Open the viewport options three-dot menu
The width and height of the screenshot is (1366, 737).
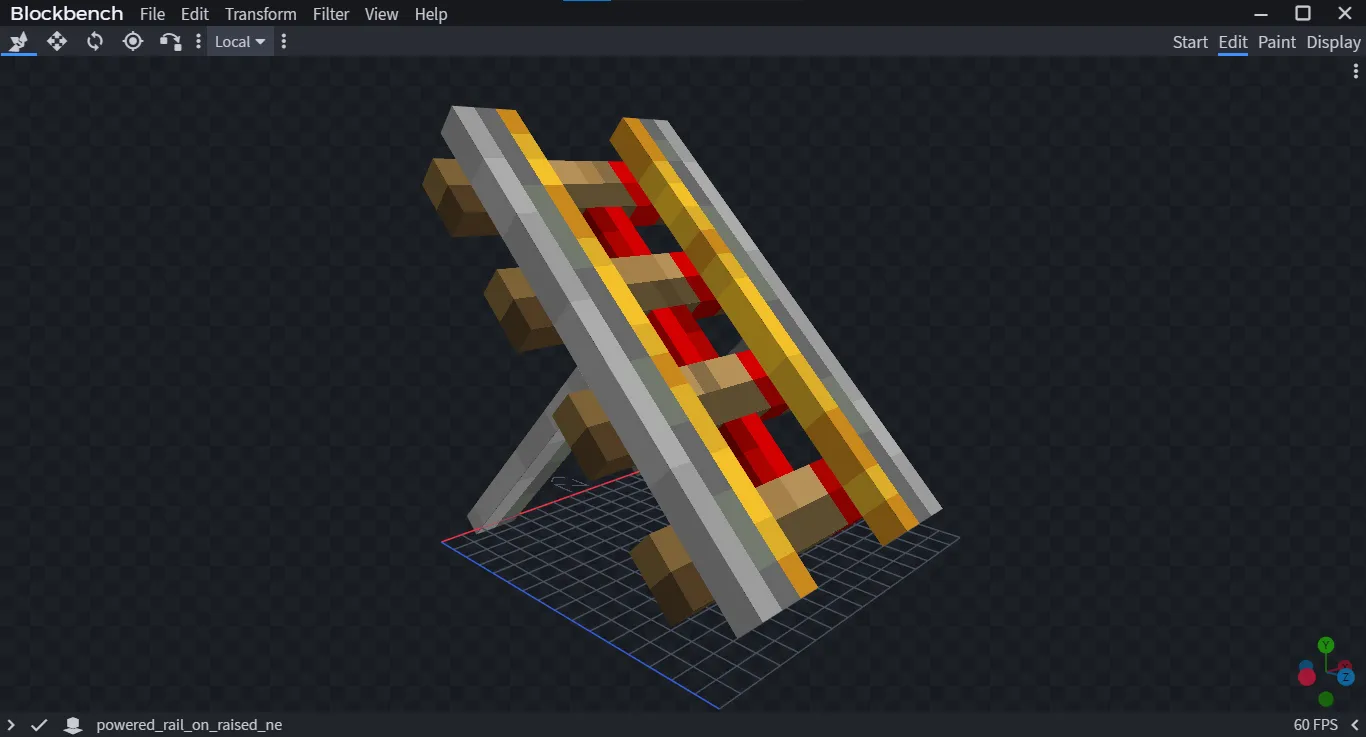pyautogui.click(x=1356, y=71)
